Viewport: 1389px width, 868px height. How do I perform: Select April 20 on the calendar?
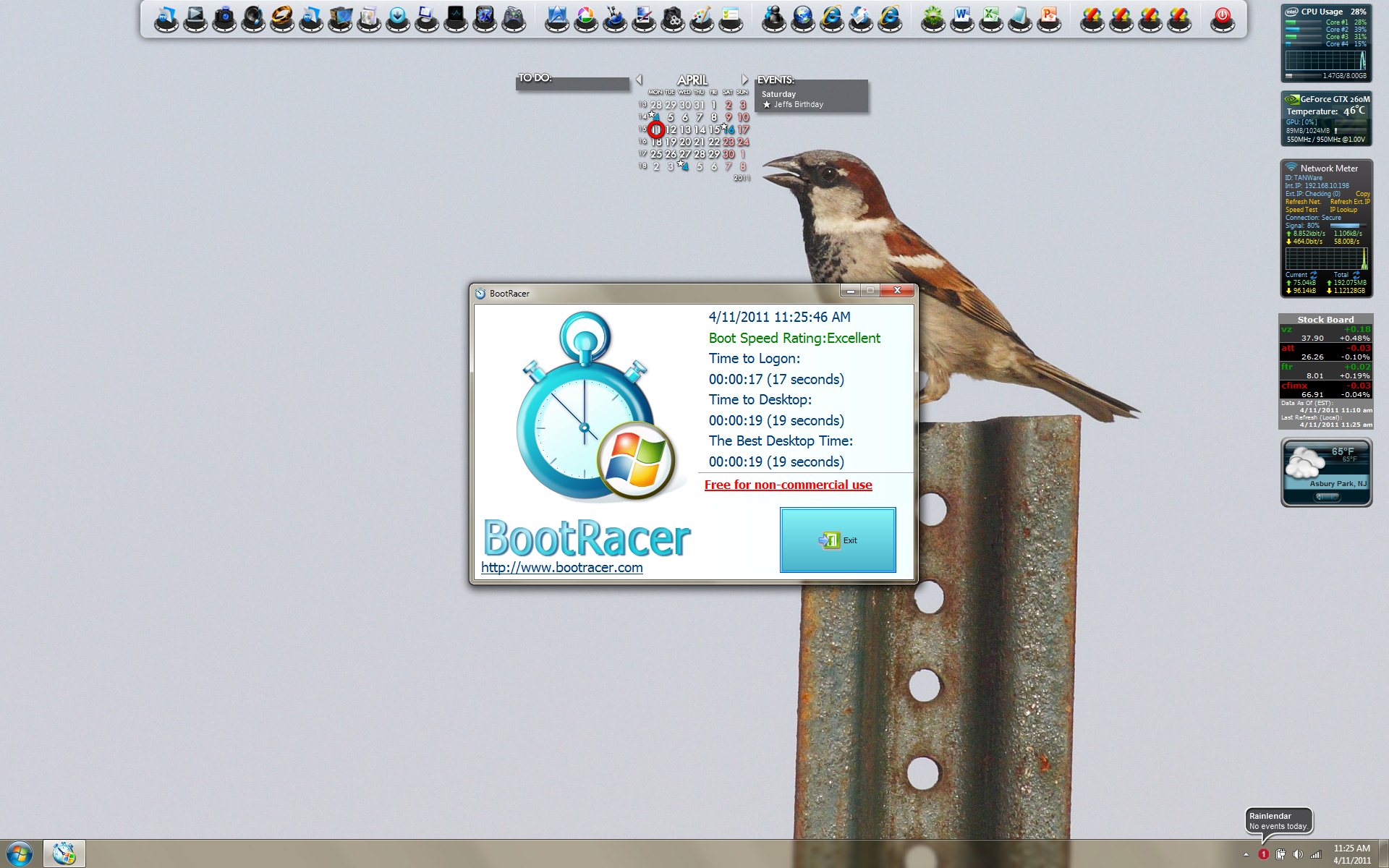(x=684, y=142)
